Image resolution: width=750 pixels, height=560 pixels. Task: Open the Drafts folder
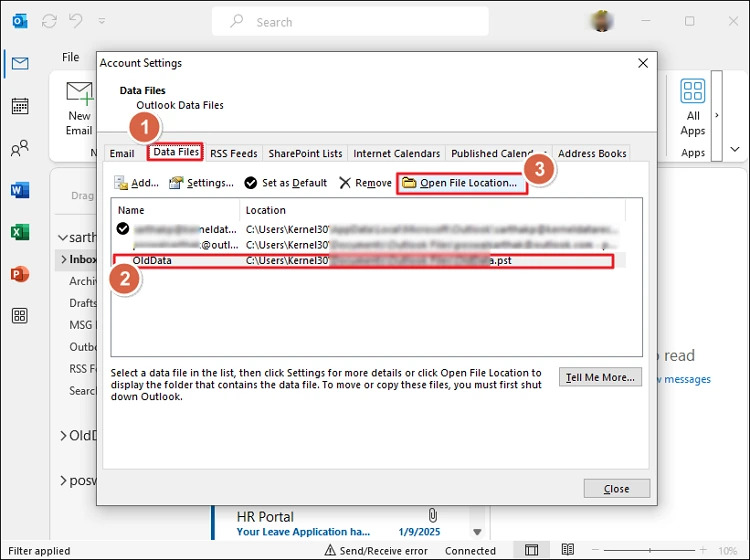[83, 303]
